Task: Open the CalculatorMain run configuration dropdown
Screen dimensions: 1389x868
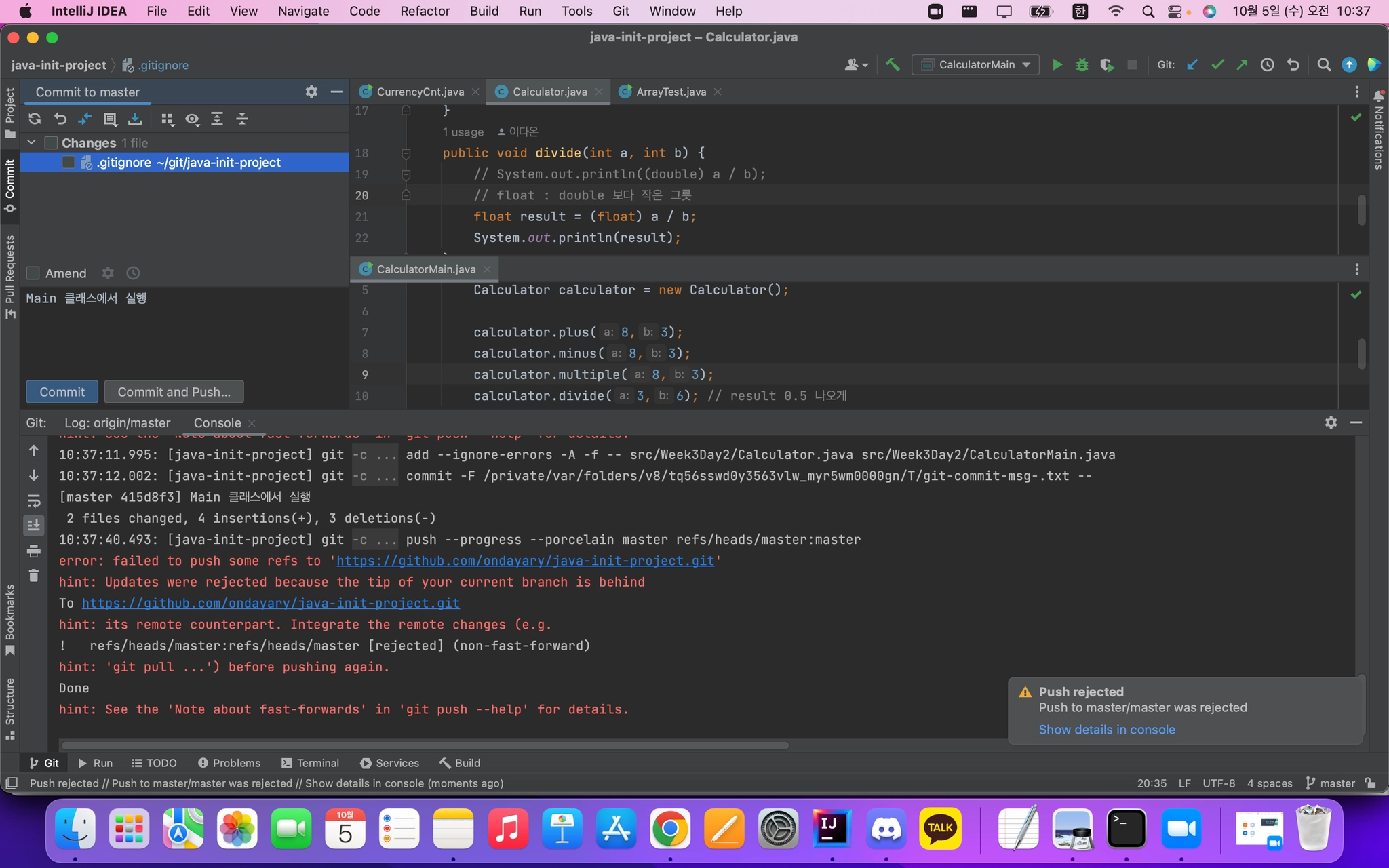Action: coord(975,65)
